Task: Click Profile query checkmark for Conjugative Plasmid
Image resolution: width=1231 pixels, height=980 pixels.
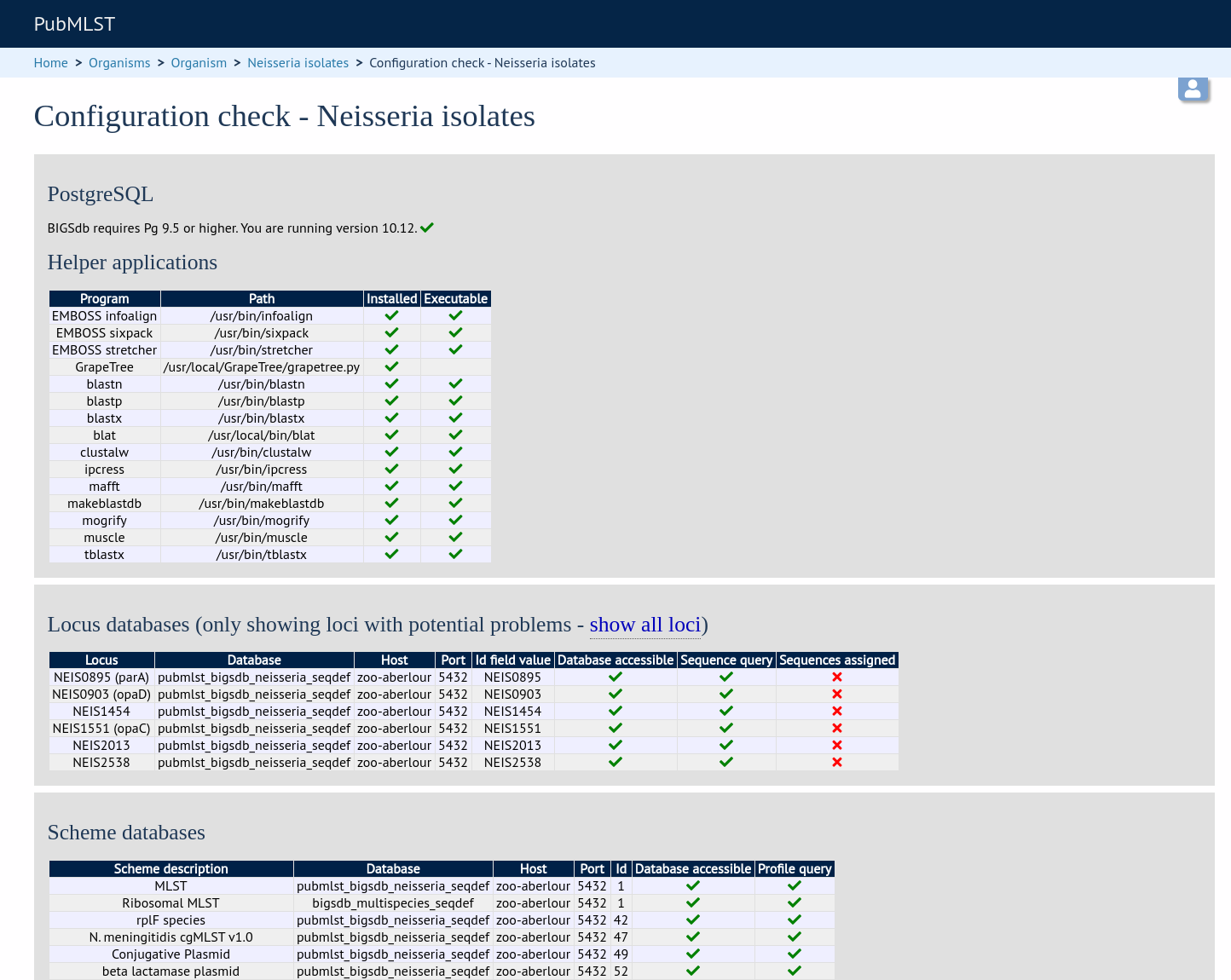Action: click(x=795, y=954)
